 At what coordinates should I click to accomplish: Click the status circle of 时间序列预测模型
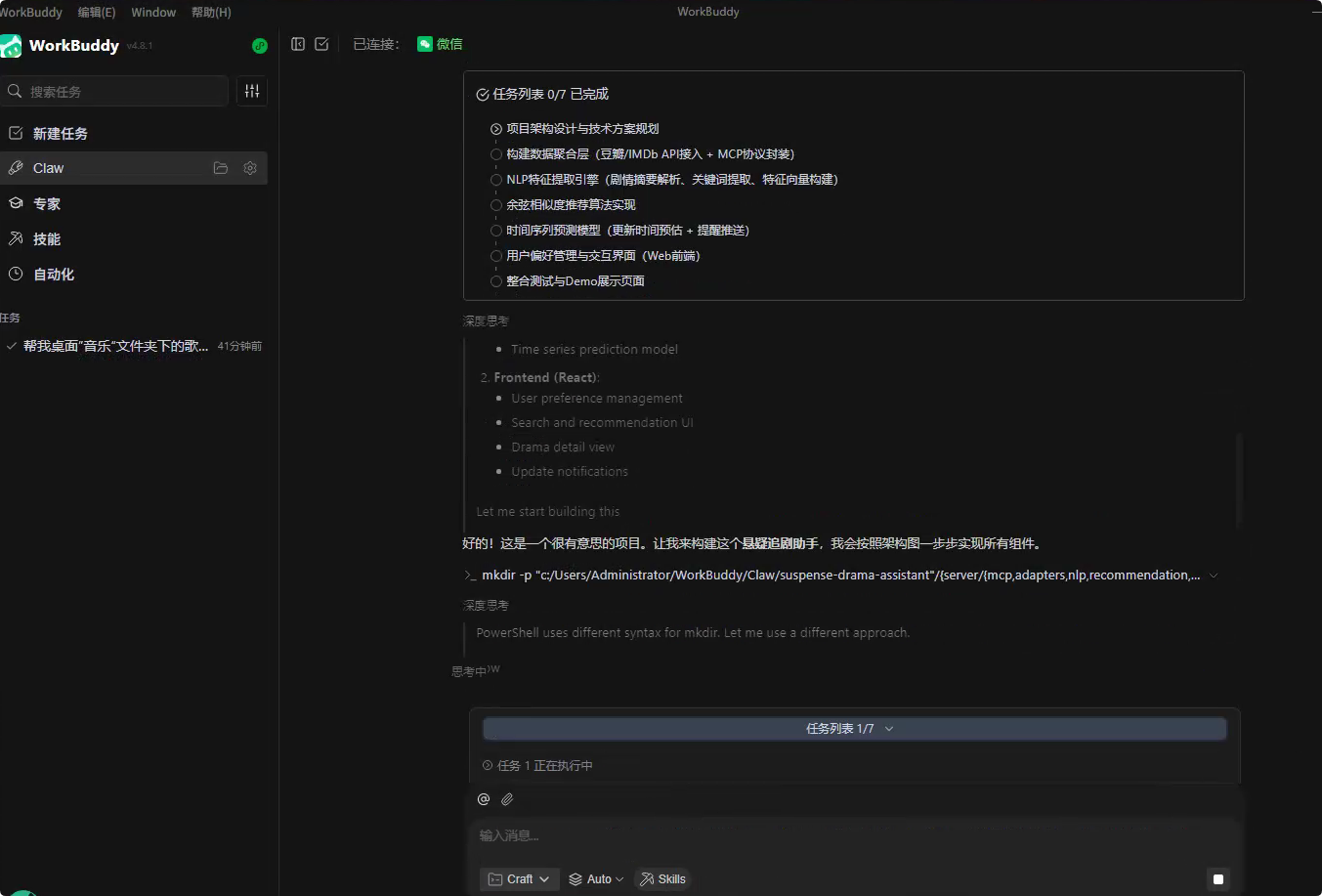click(496, 231)
